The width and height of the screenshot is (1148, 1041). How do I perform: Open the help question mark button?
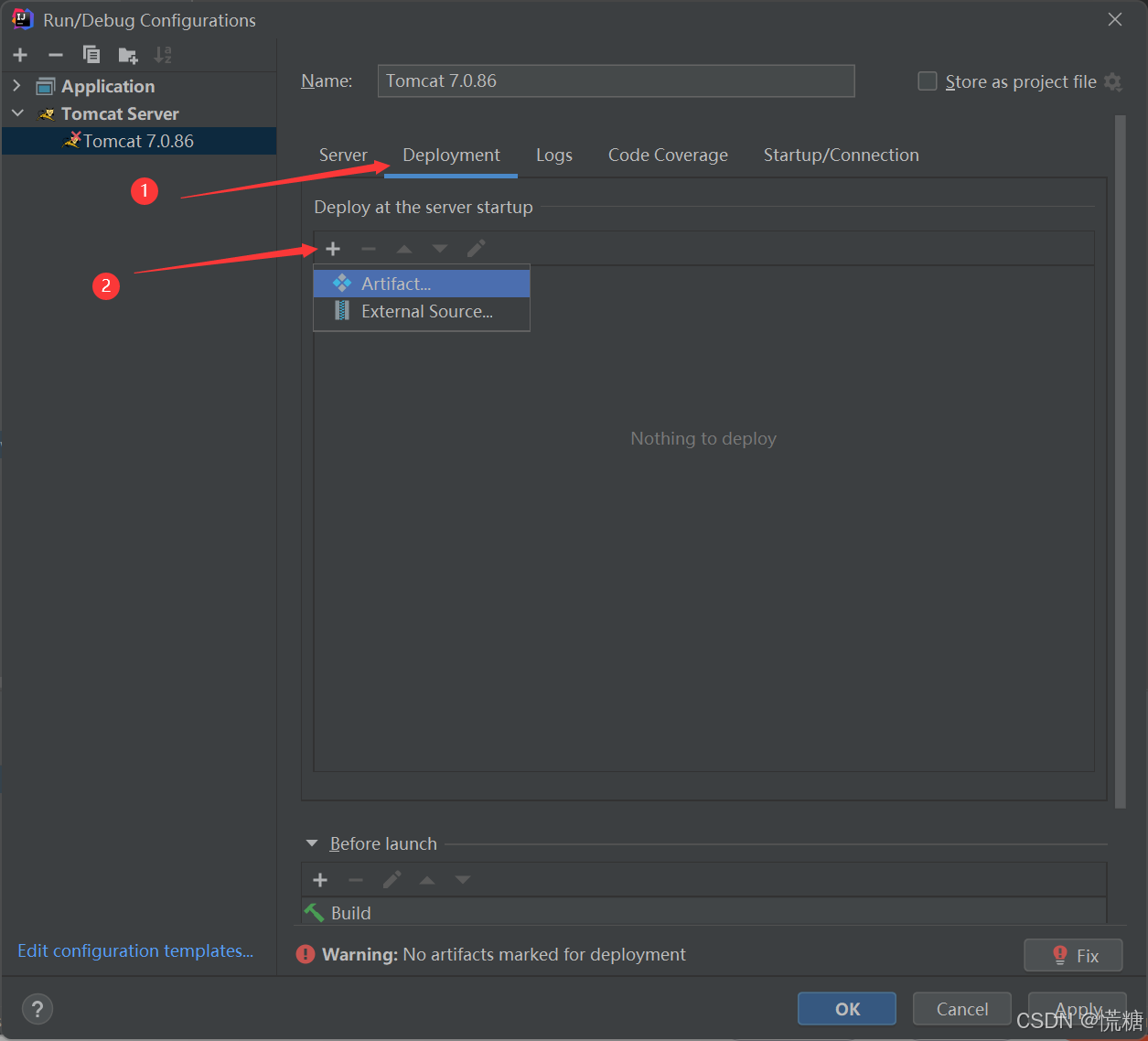37,1009
